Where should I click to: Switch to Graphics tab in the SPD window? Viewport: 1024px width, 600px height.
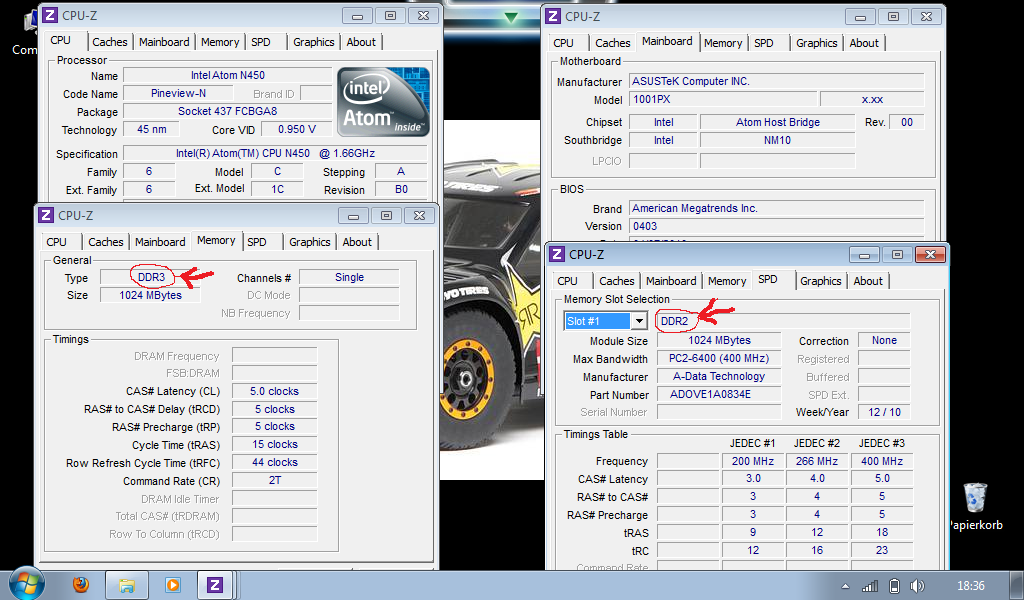pyautogui.click(x=821, y=281)
